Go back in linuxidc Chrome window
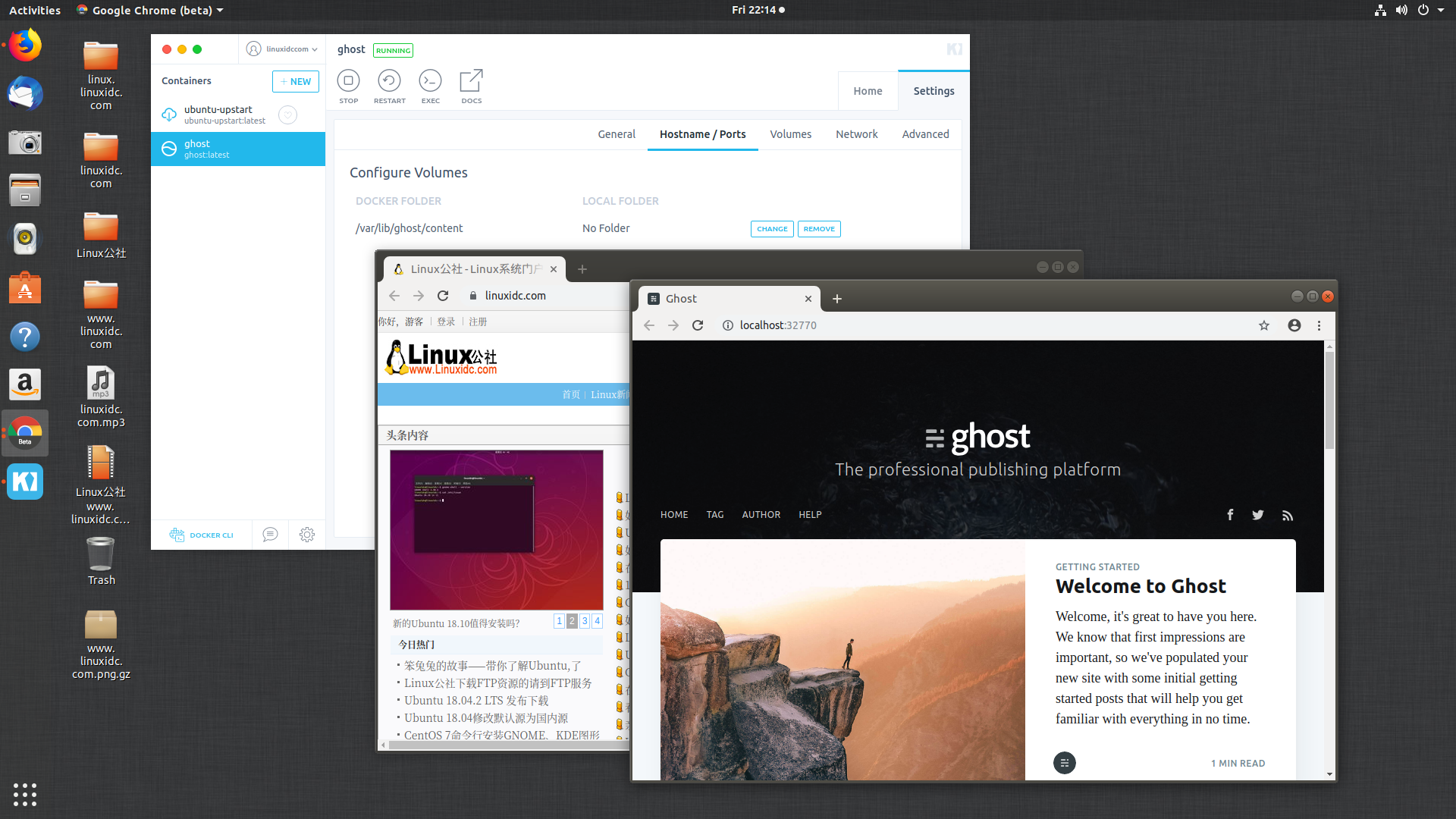Viewport: 1456px width, 819px height. 394,296
